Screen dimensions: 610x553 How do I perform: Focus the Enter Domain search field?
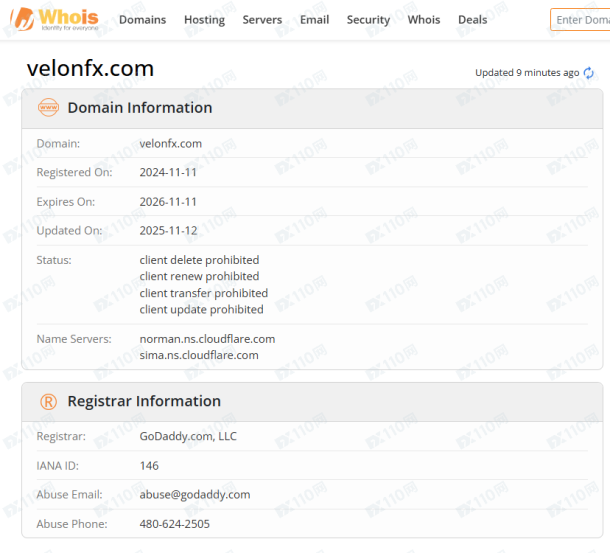(580, 19)
